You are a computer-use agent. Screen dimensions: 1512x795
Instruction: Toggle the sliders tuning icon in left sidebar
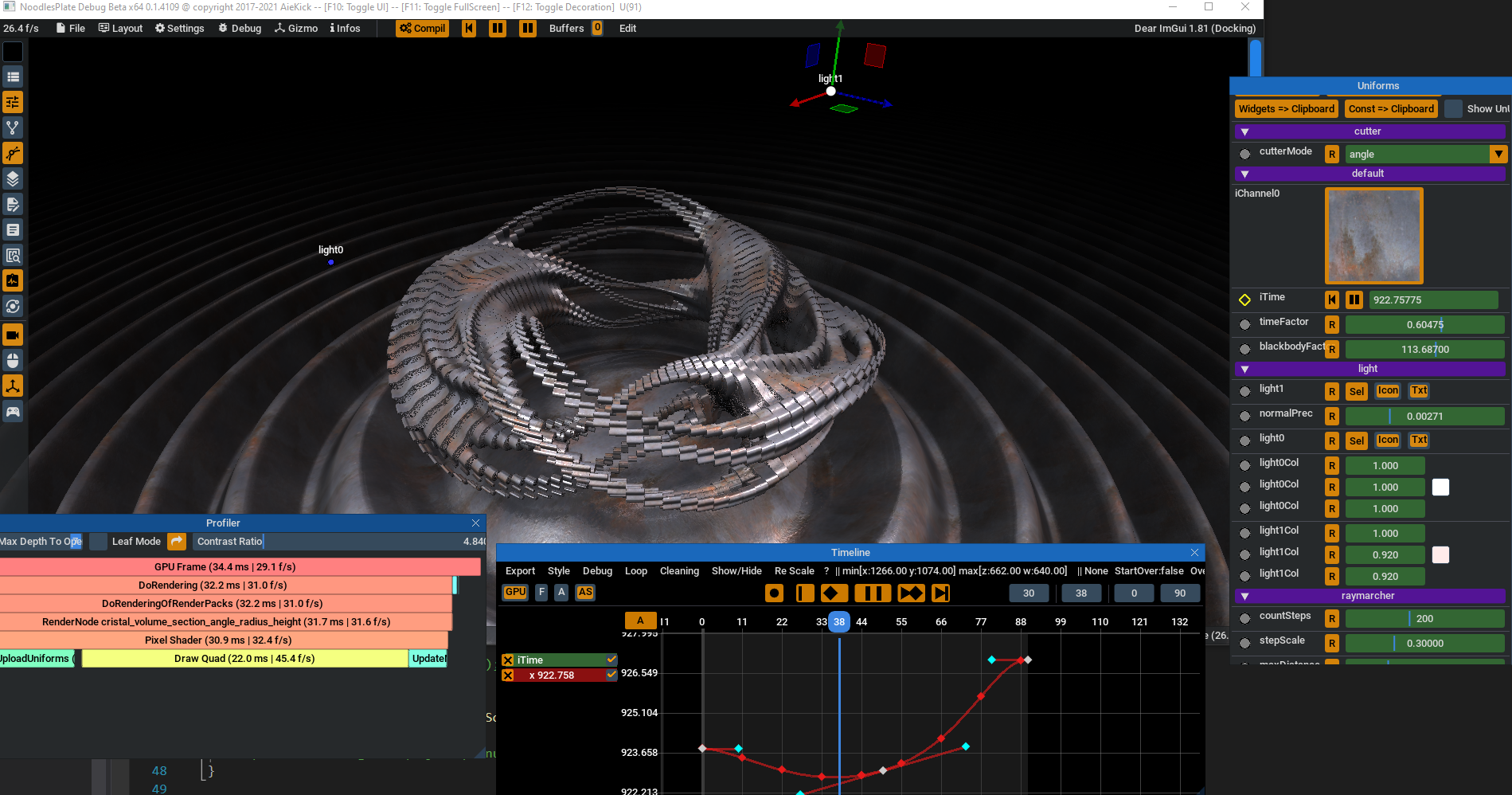pos(13,103)
